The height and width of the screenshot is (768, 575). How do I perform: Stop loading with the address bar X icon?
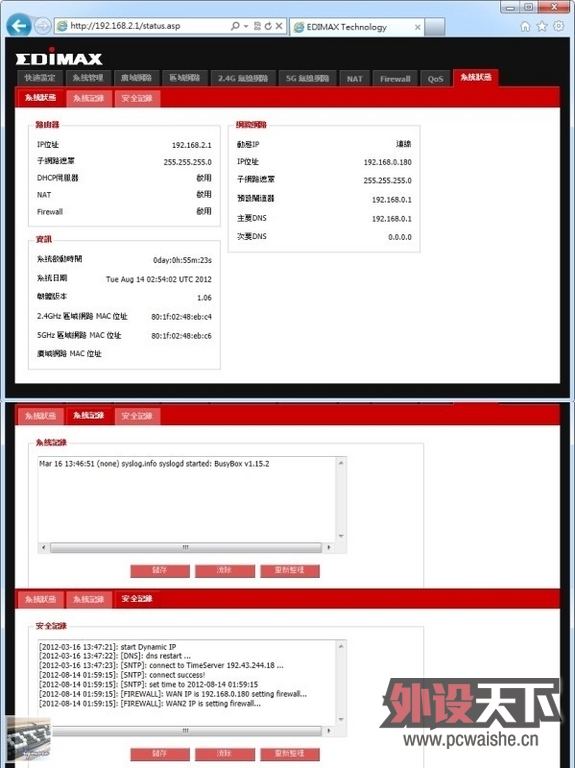tap(279, 26)
